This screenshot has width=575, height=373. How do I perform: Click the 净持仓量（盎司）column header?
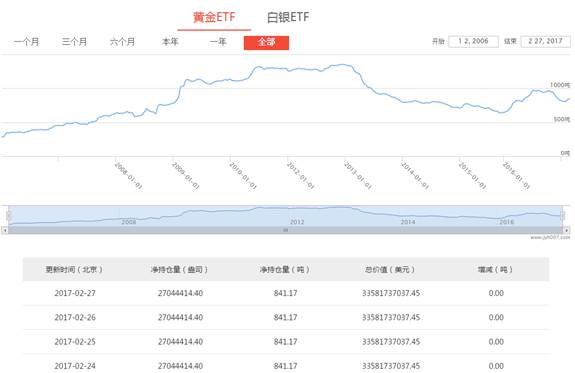[x=180, y=270]
